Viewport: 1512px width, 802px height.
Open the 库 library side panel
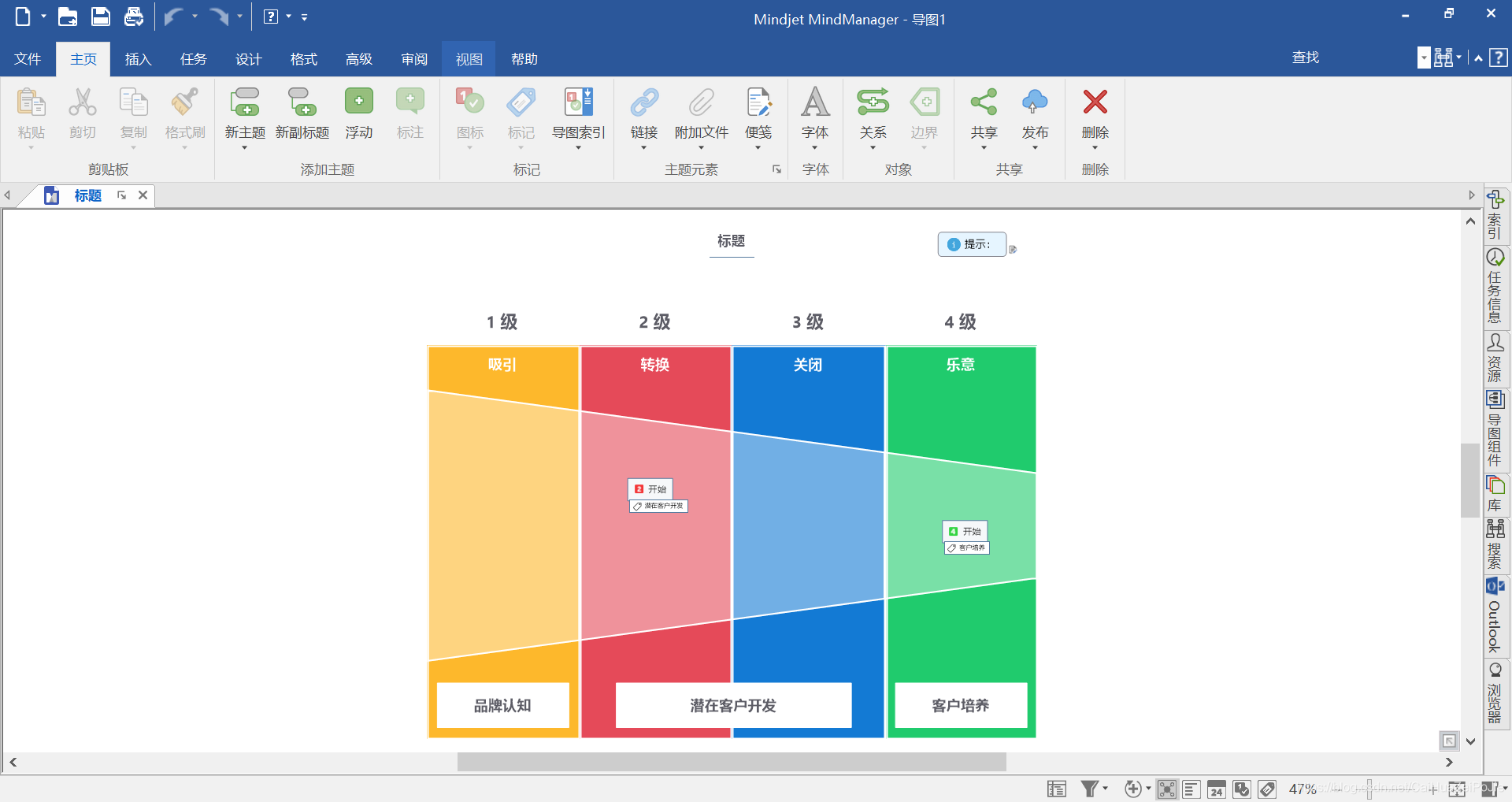1495,493
